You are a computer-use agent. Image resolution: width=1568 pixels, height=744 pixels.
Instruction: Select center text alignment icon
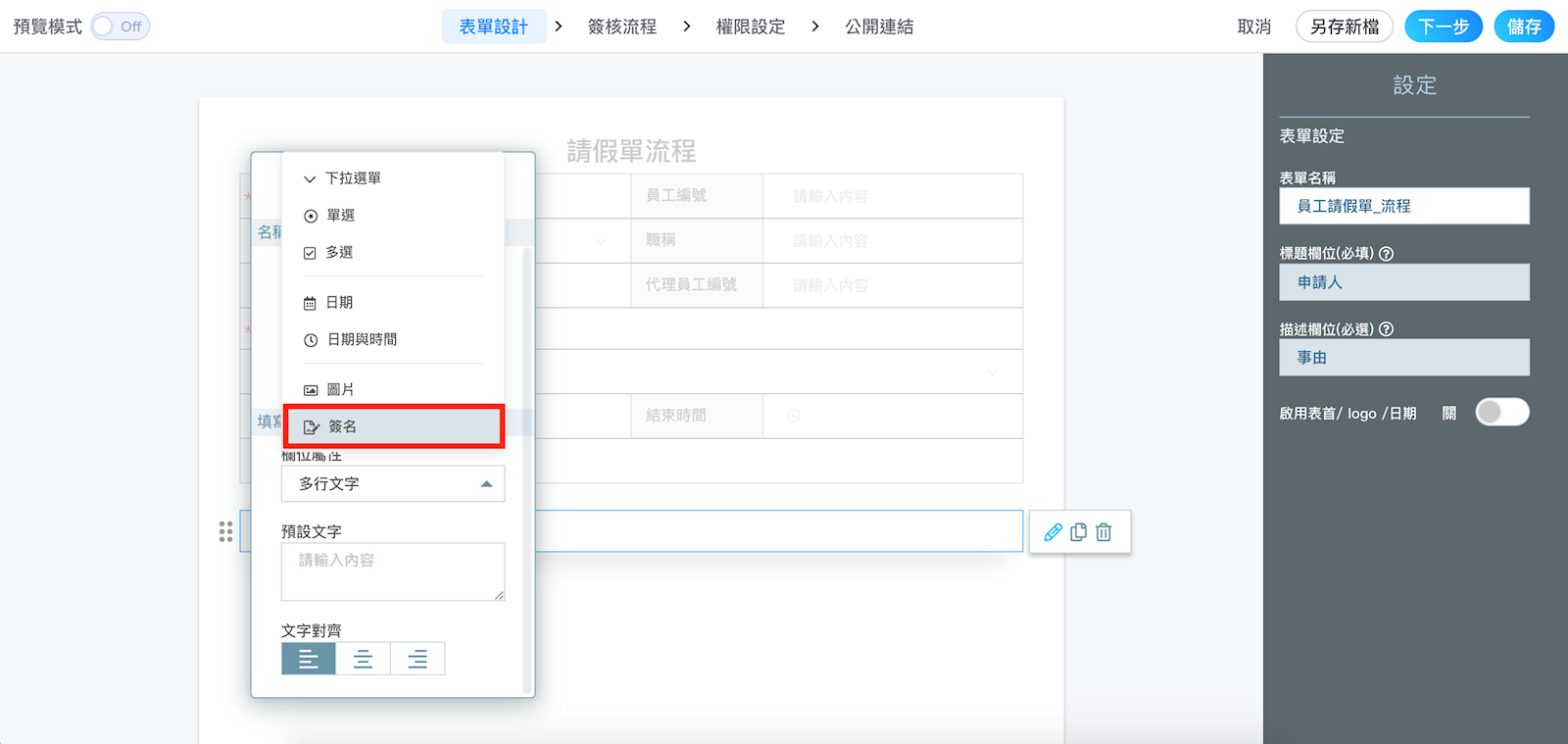click(363, 660)
